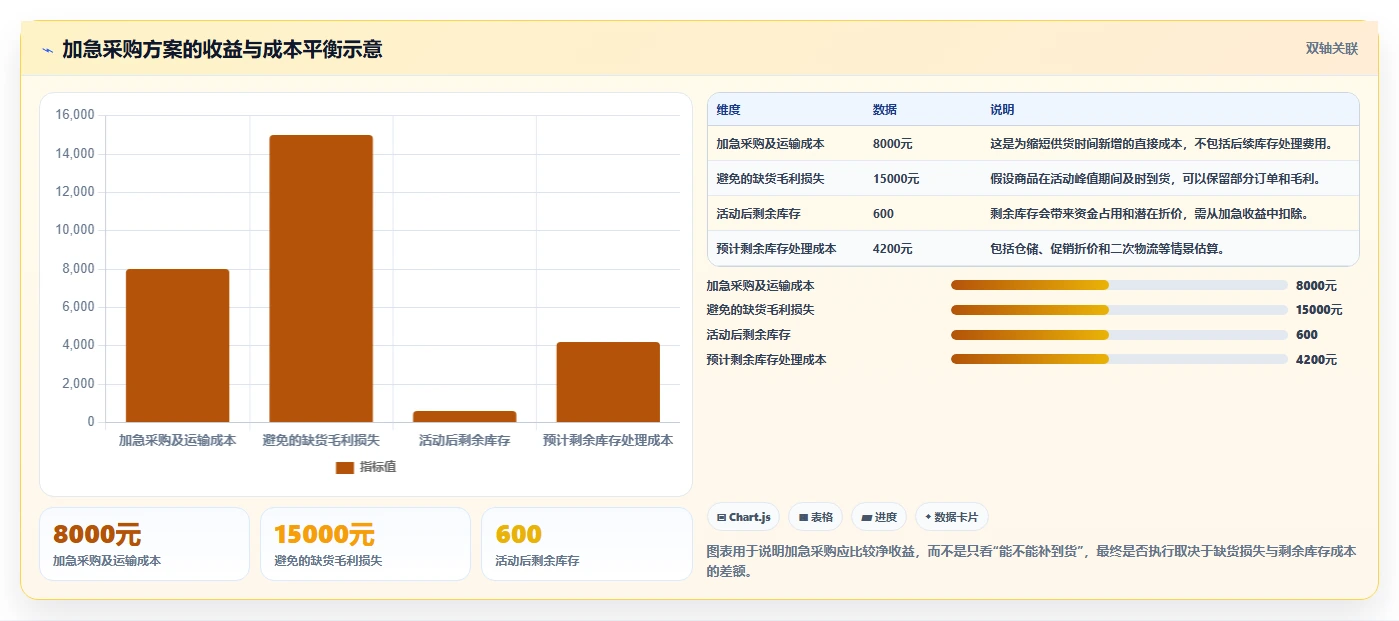Select the 表格 tag chip
This screenshot has height=621, width=1399.
coord(815,517)
